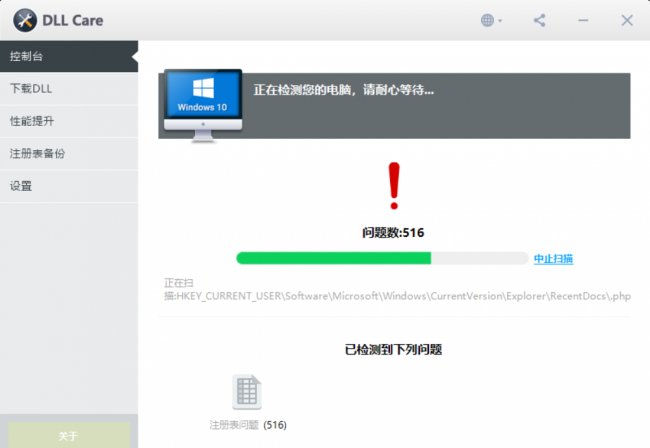Switch to the 注册表备份 tab
The image size is (650, 448).
[x=69, y=154]
